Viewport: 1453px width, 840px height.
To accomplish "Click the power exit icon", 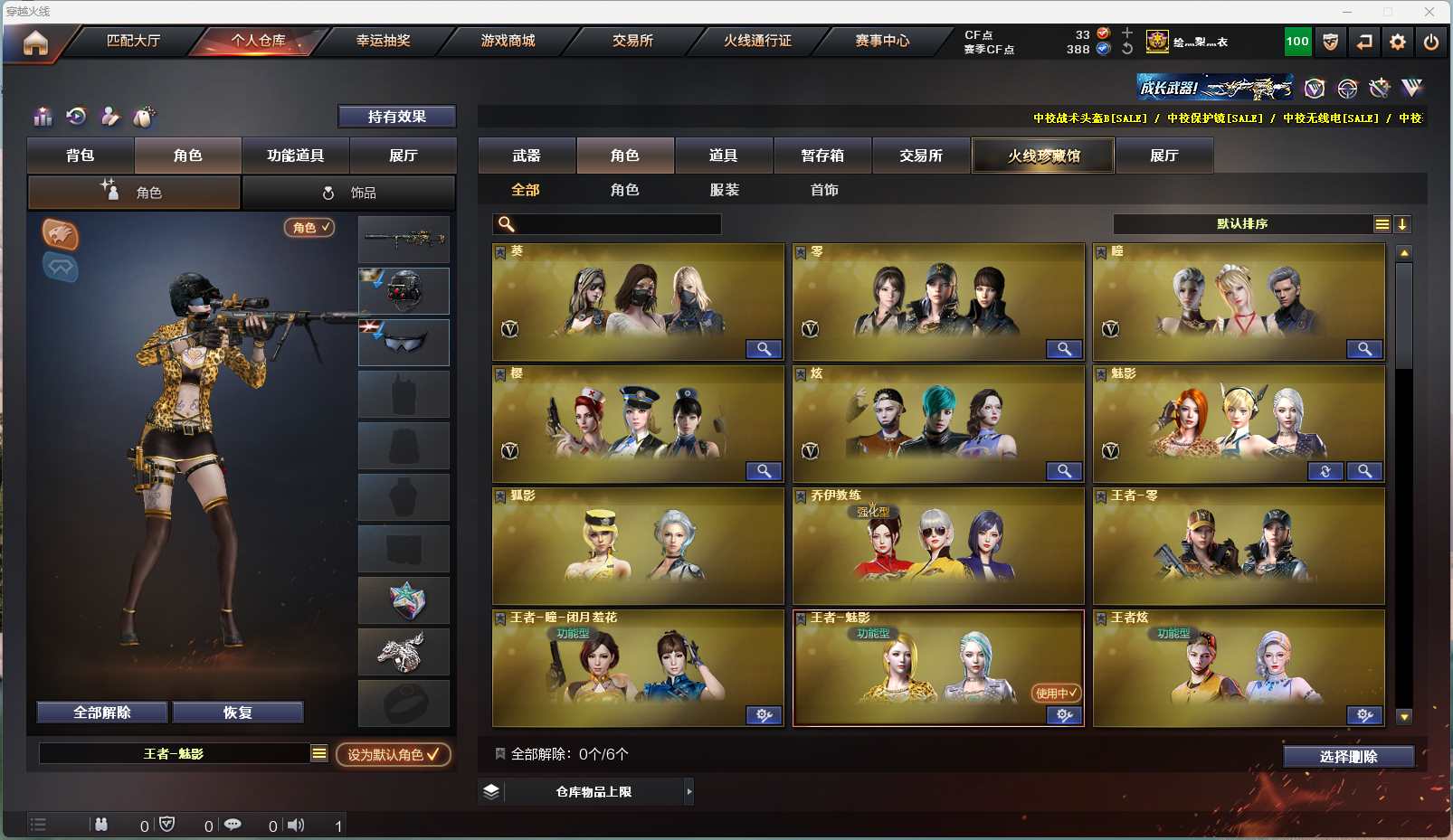I will pyautogui.click(x=1431, y=42).
